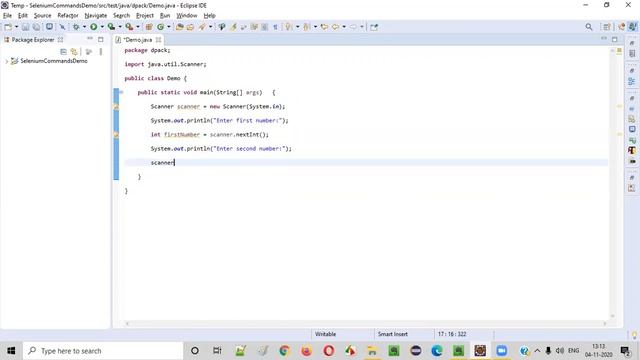Screen dimensions: 640x360
Task: Click Toggle Mark Occurrences icon
Action: [233, 27]
